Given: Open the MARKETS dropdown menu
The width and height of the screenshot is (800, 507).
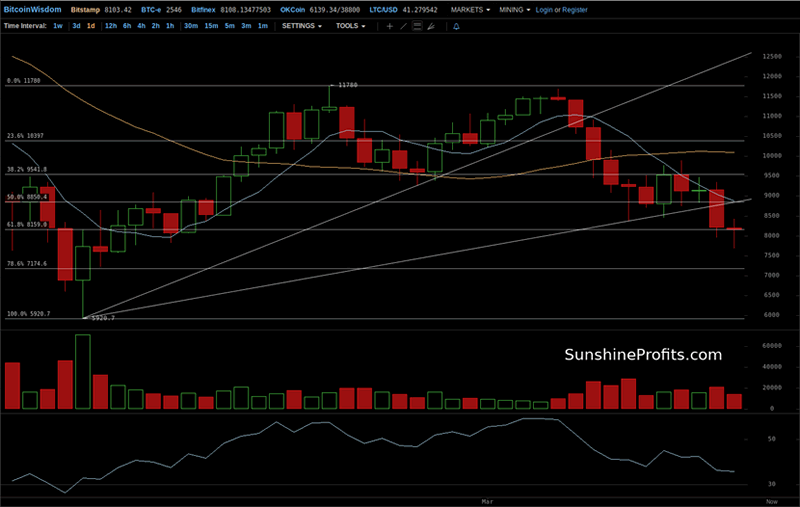Looking at the screenshot, I should tap(470, 10).
